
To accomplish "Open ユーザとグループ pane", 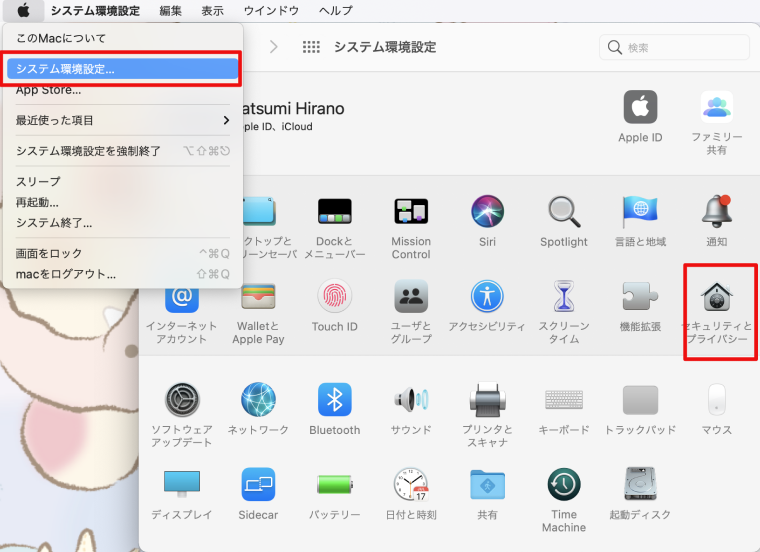I will click(x=411, y=312).
